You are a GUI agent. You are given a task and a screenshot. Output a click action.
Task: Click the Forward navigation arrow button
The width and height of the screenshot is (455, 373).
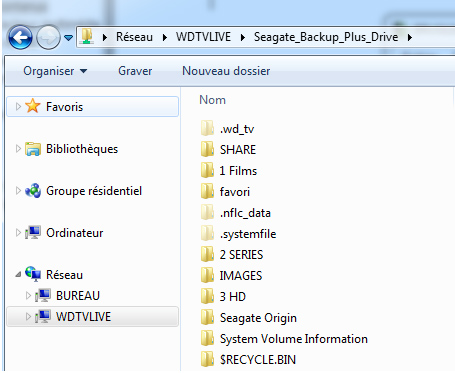48,37
